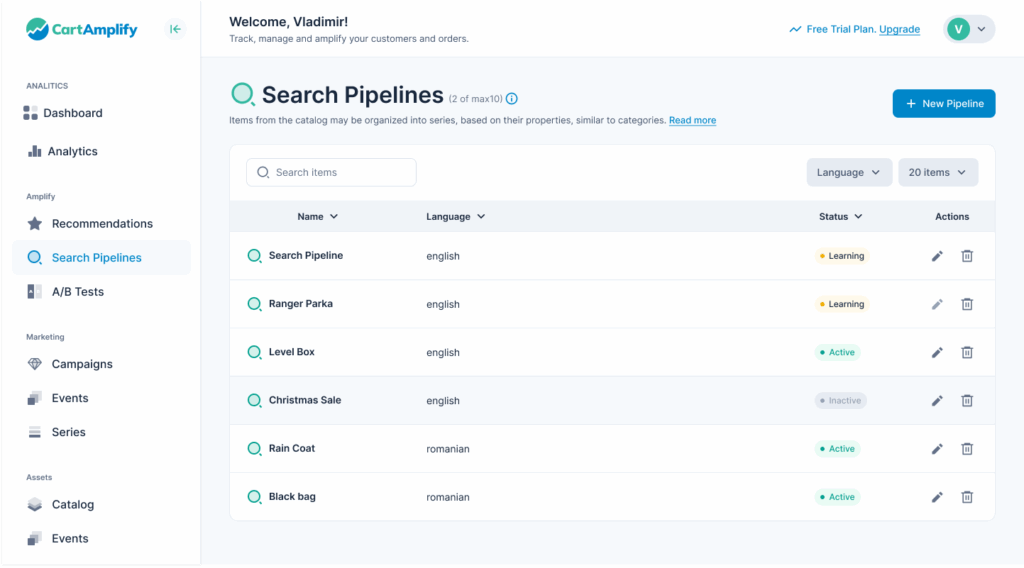Go to A/B Tests in the sidebar
1024x568 pixels.
tap(77, 292)
